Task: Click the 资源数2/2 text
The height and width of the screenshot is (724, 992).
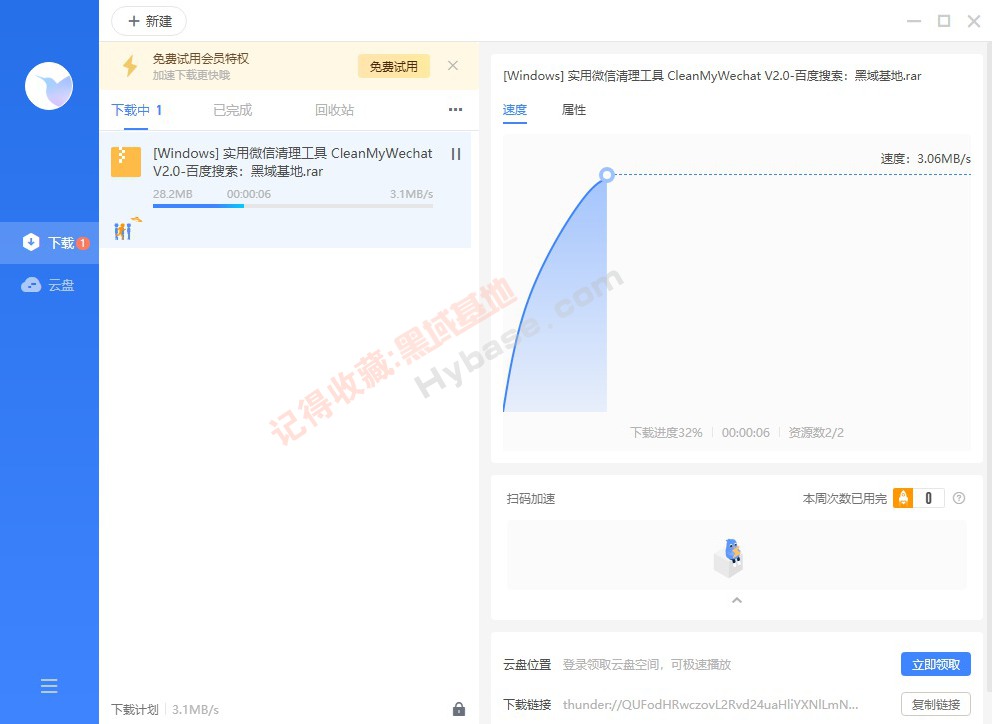Action: coord(816,433)
